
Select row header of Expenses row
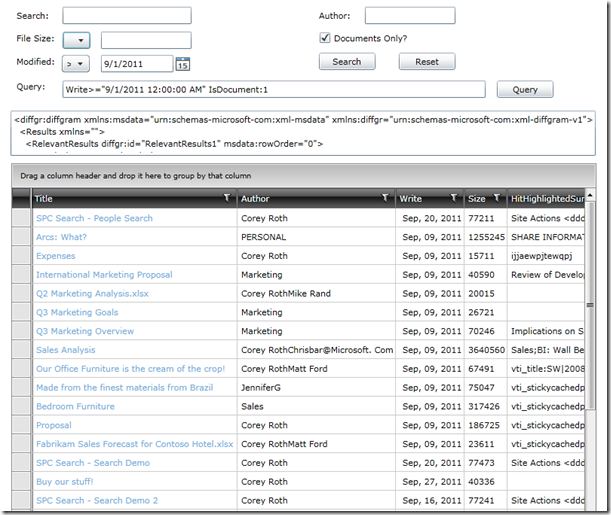(x=21, y=256)
